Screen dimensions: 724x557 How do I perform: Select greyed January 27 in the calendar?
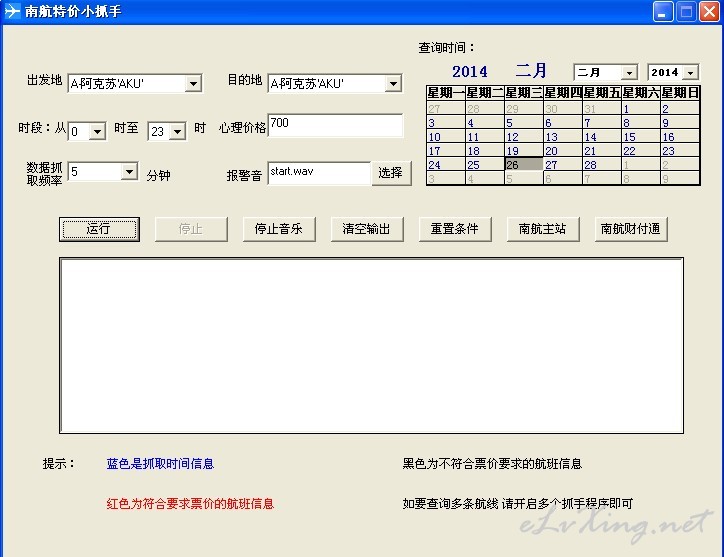pyautogui.click(x=446, y=109)
